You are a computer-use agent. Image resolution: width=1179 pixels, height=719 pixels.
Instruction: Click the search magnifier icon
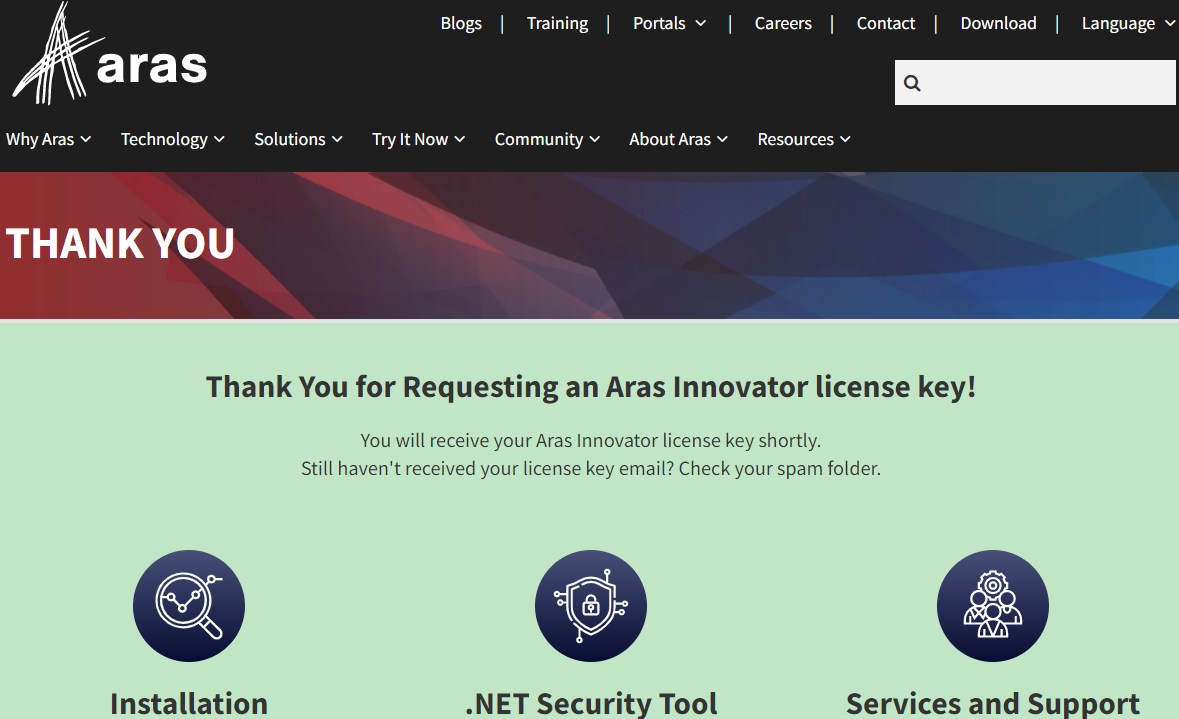click(912, 83)
